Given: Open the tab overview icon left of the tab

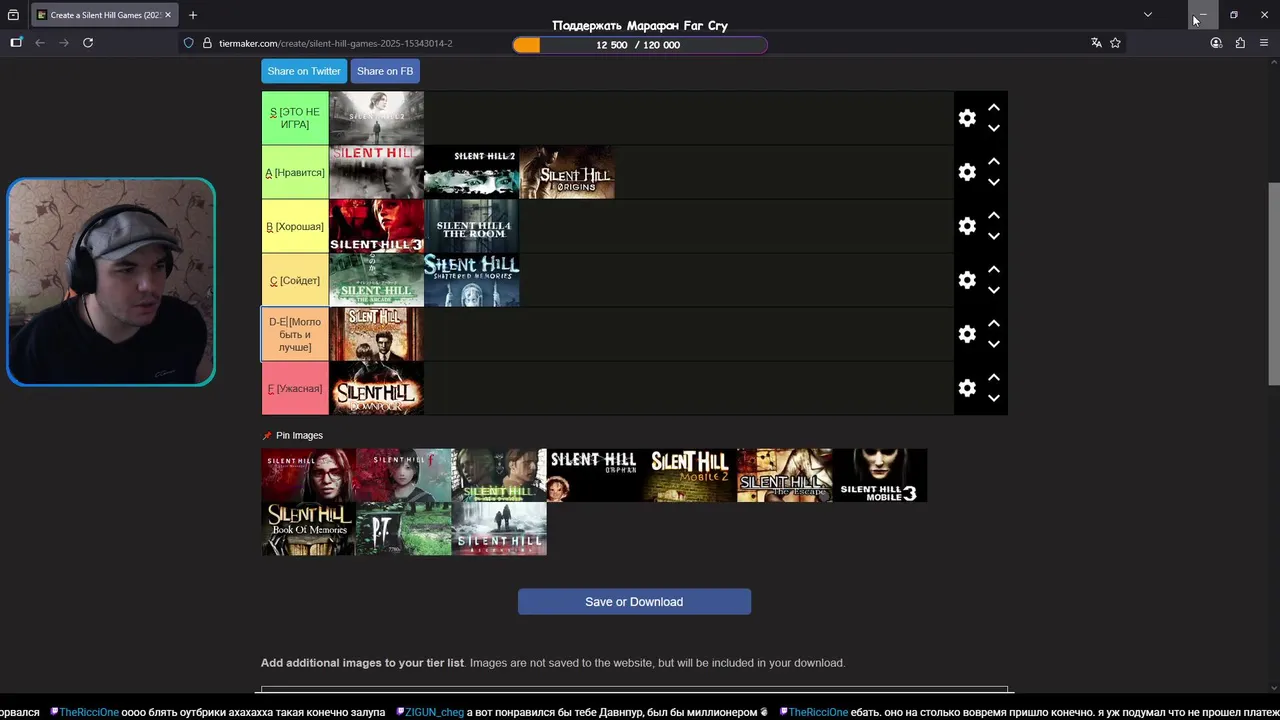Looking at the screenshot, I should [13, 15].
